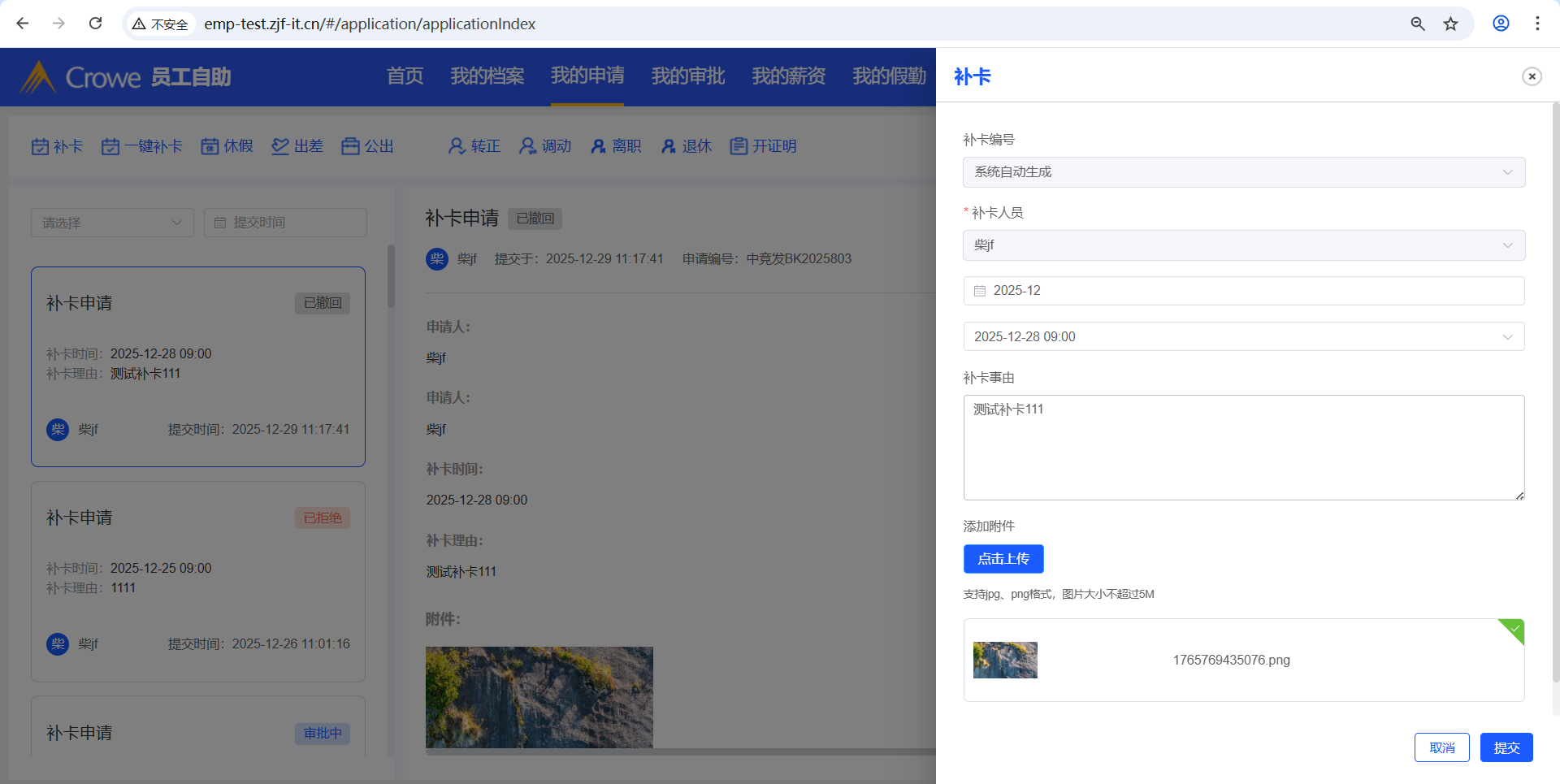This screenshot has width=1560, height=784.
Task: Click the browser zoom magnifier icon
Action: [x=1418, y=24]
